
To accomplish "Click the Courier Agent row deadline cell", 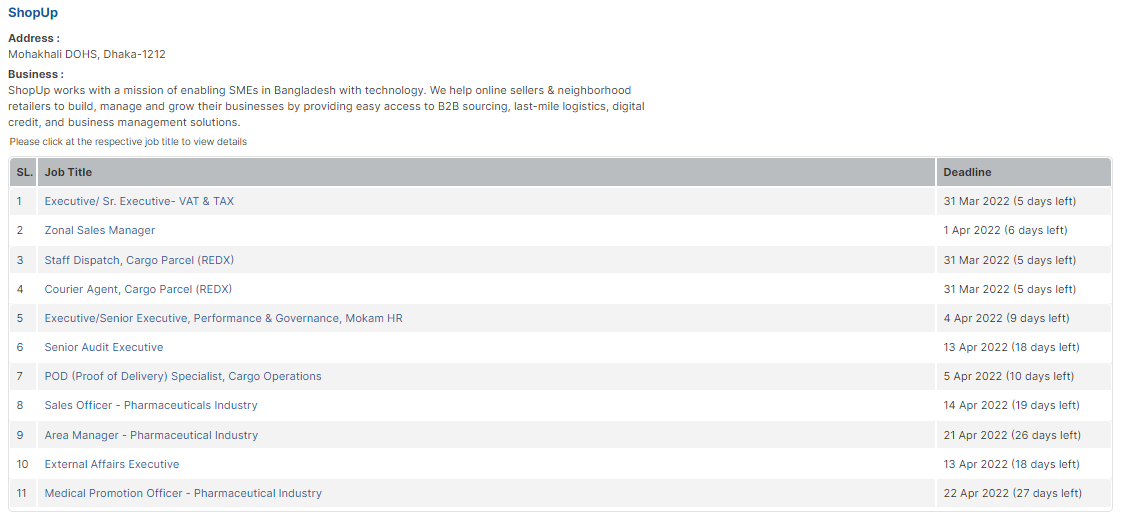I will 1024,289.
